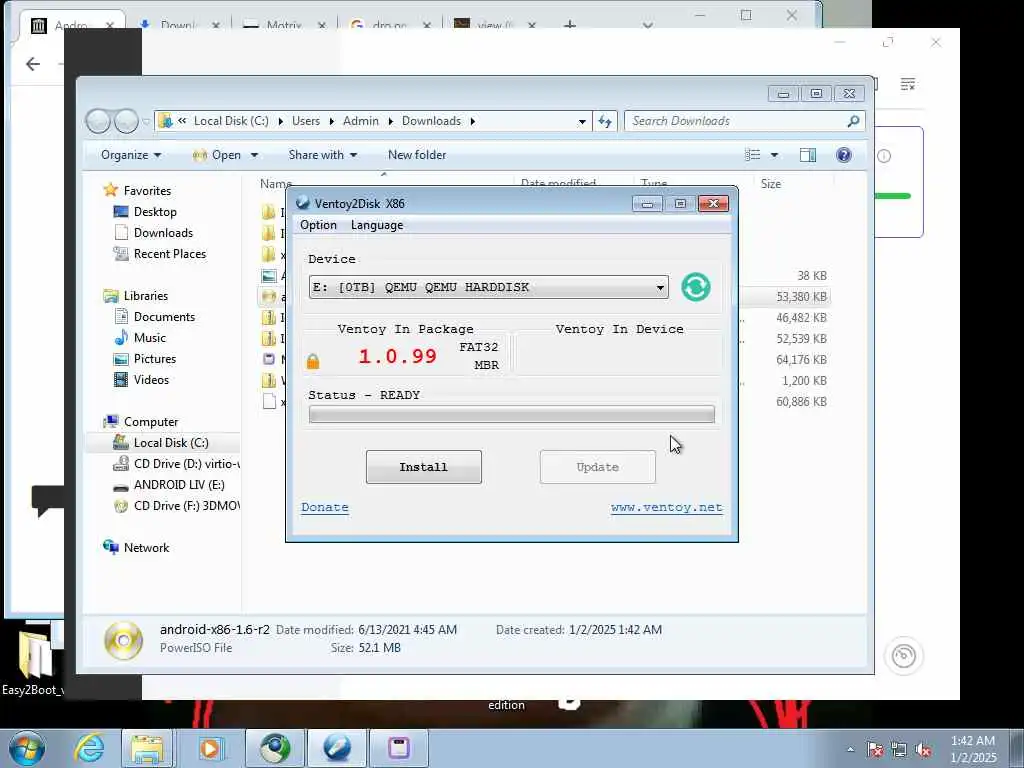Open the Device dropdown in Ventoy2Disk
The width and height of the screenshot is (1024, 768).
point(488,287)
